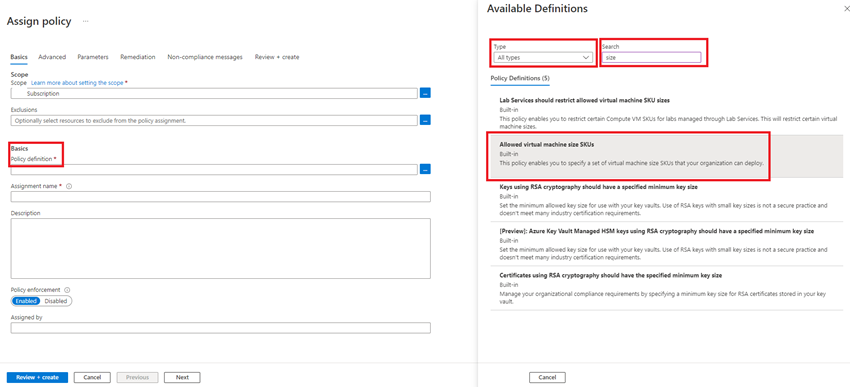Select Allowed virtual machine size SKUs definition
Viewport: 850px width, 387px height.
[667, 156]
